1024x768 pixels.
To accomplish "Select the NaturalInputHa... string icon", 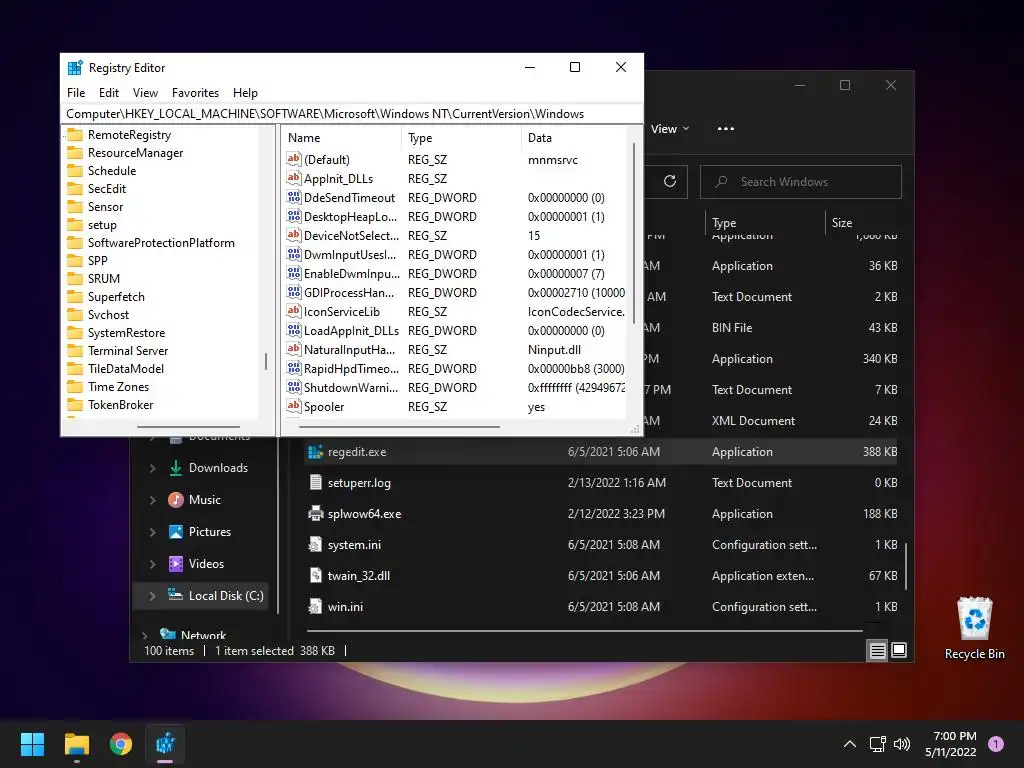I will click(x=294, y=349).
